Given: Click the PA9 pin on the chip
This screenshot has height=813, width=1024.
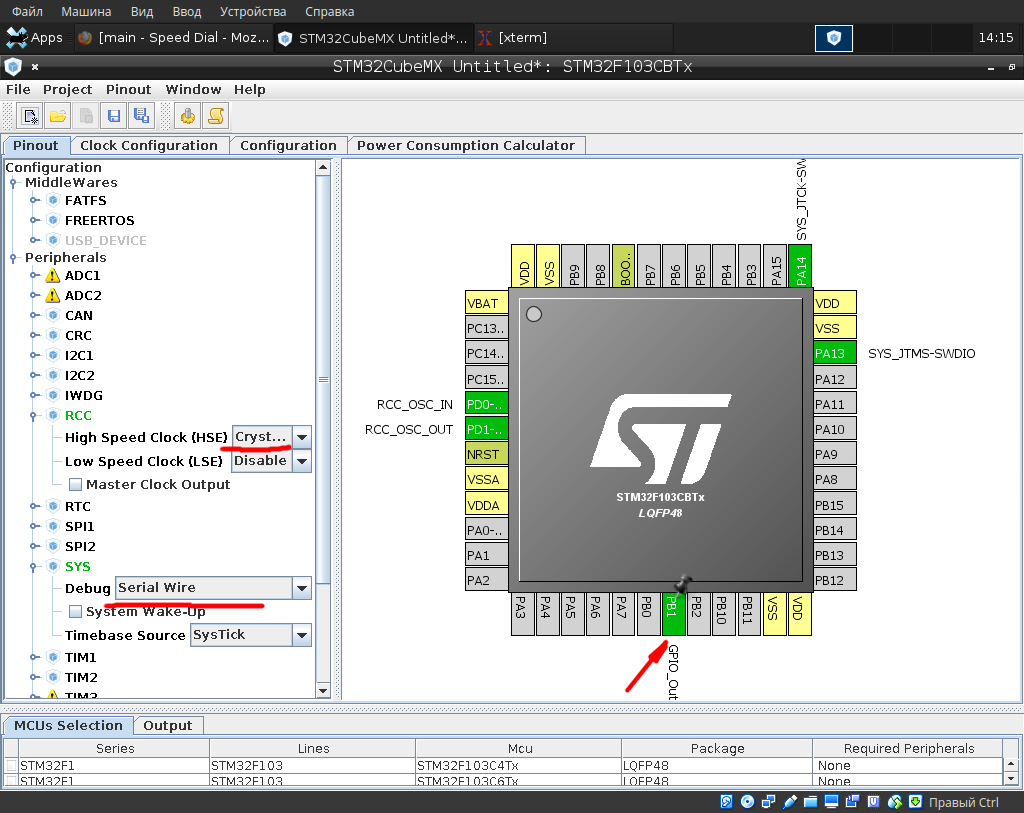Looking at the screenshot, I should coord(835,454).
